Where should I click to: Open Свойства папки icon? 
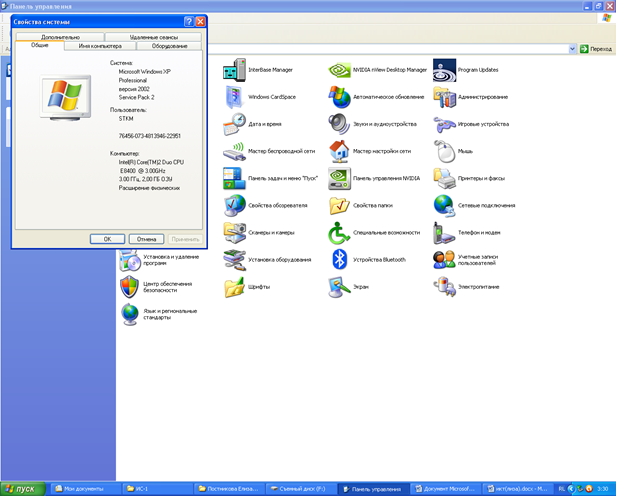(x=339, y=205)
